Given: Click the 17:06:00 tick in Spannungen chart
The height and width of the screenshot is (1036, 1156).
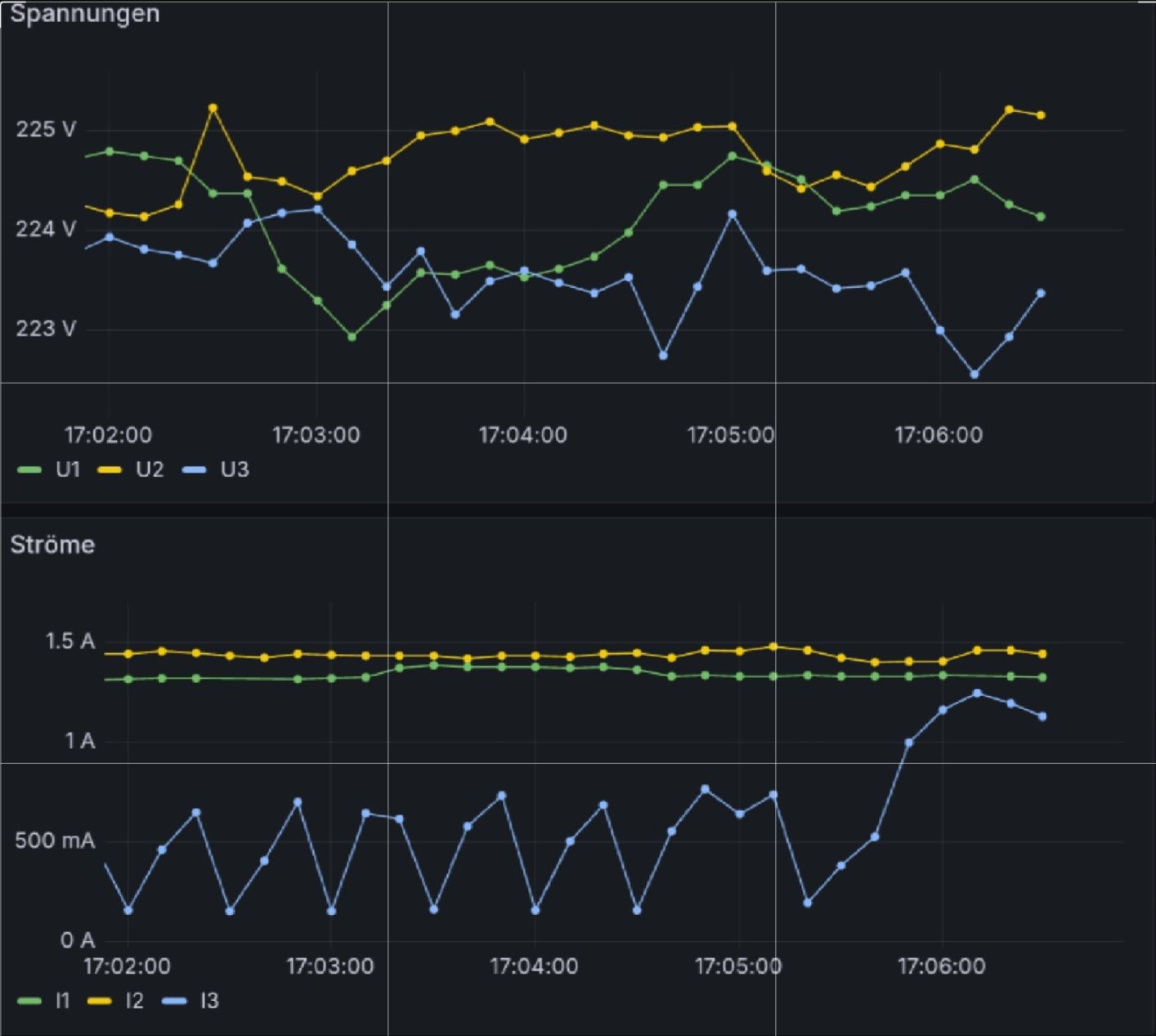Looking at the screenshot, I should pyautogui.click(x=939, y=435).
